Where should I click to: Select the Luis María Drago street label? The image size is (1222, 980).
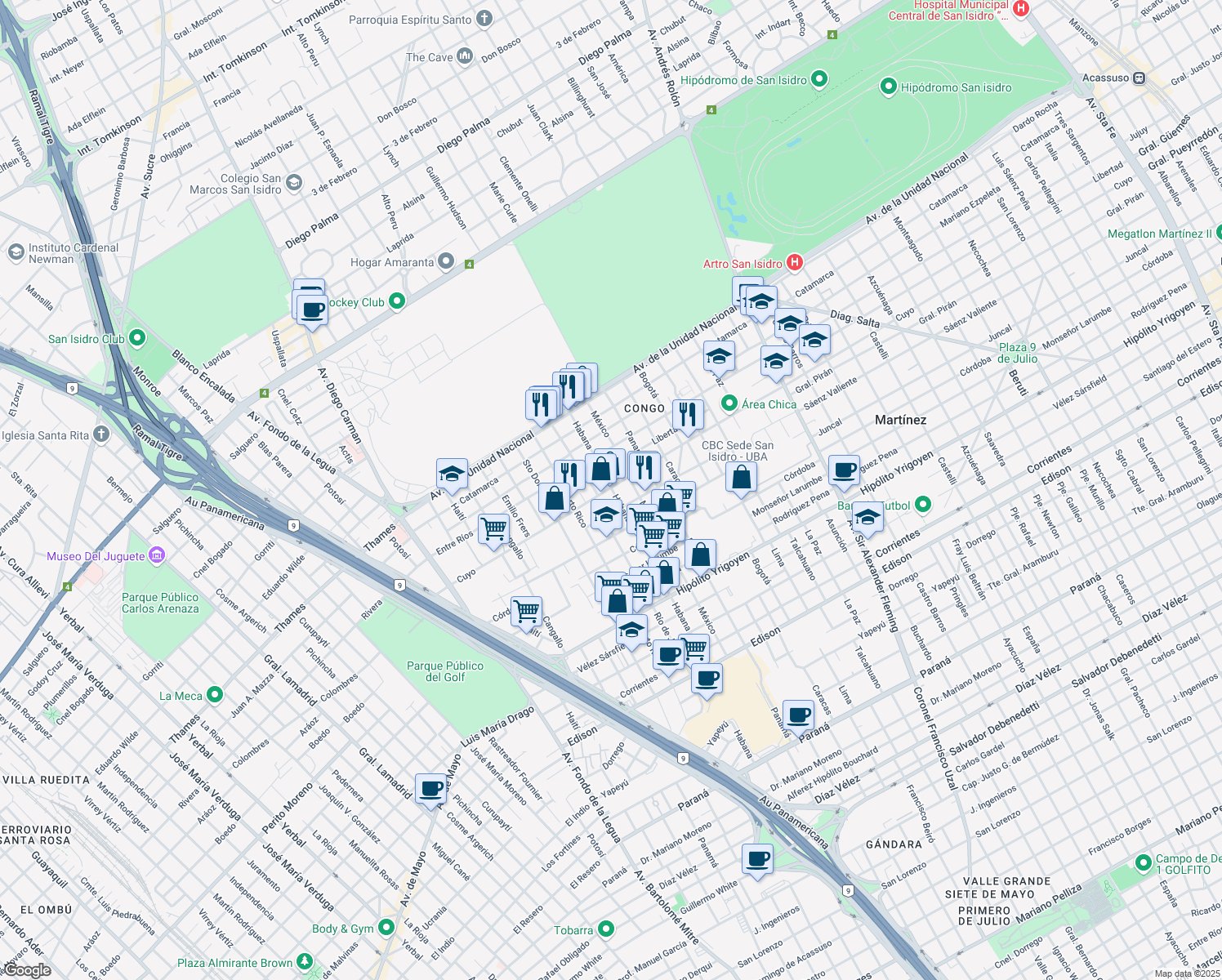point(497,727)
